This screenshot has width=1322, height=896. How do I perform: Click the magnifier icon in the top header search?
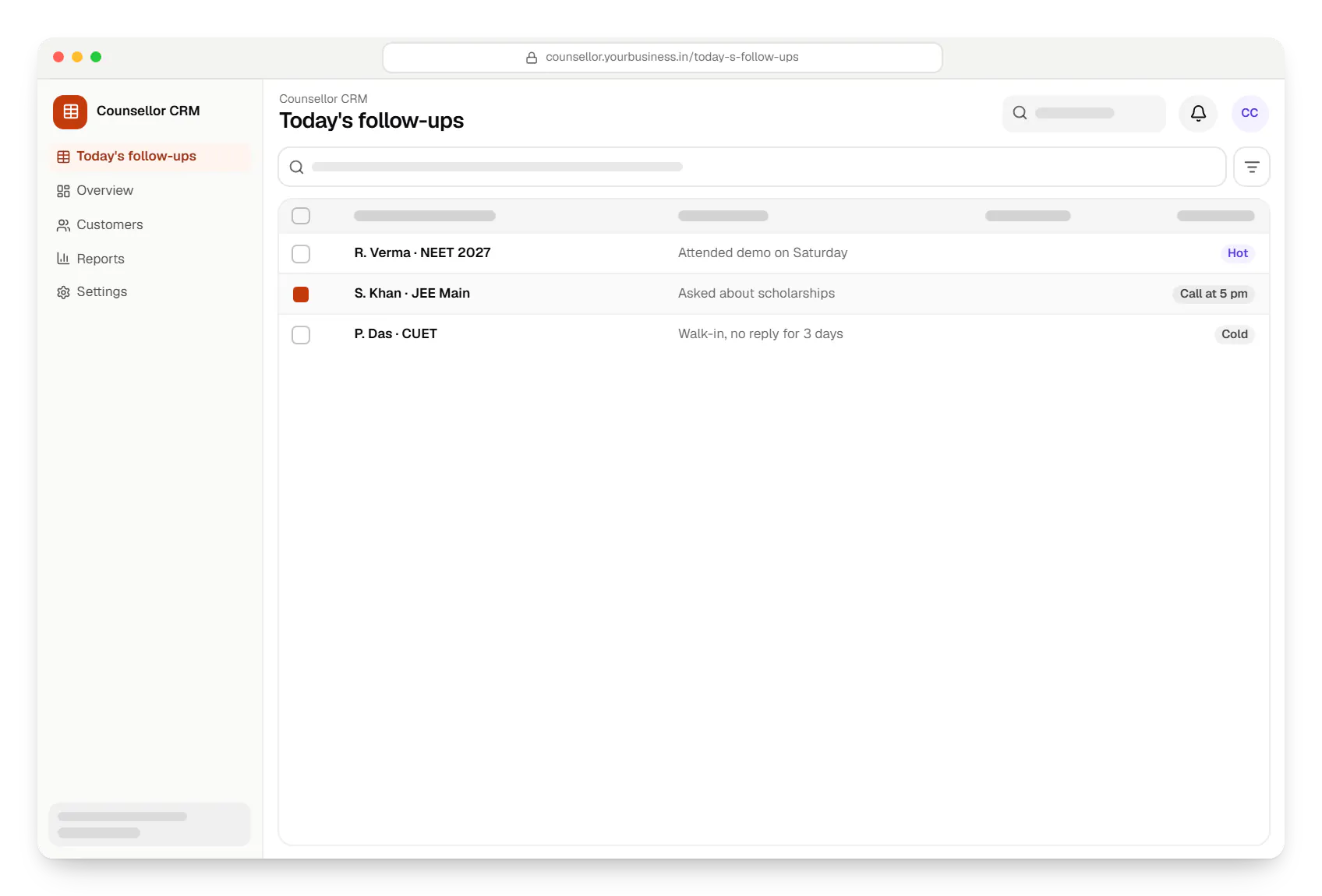coord(1020,113)
